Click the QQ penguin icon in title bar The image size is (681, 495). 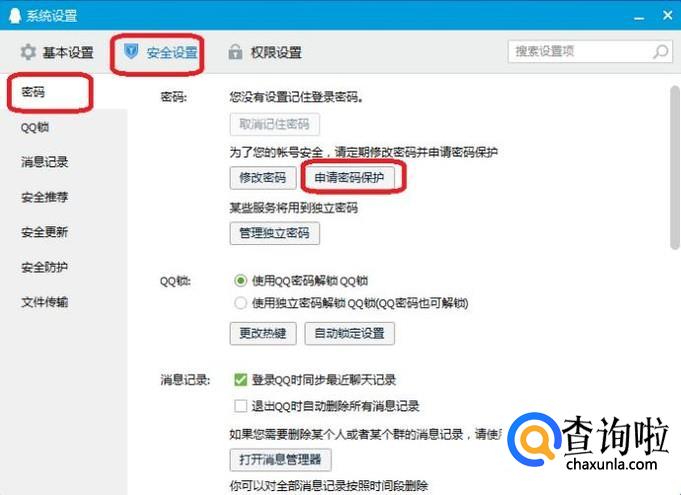15,16
